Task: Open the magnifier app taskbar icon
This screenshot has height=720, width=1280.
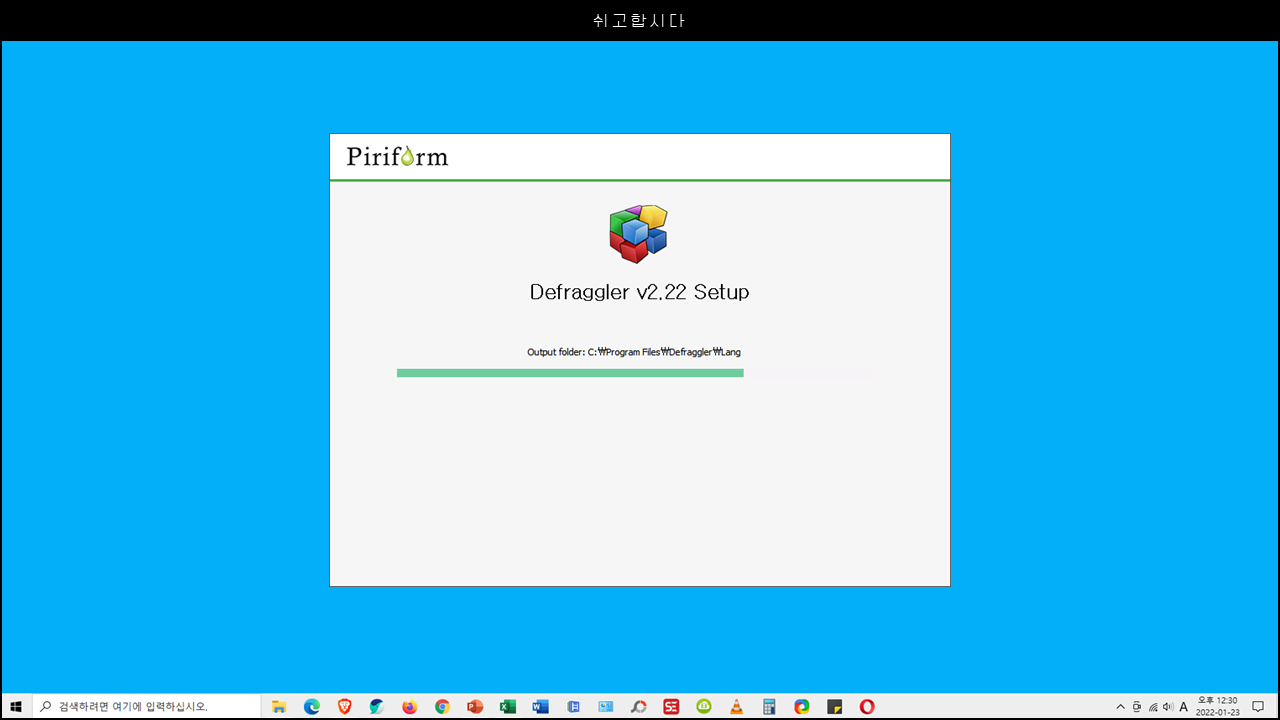Action: click(638, 706)
